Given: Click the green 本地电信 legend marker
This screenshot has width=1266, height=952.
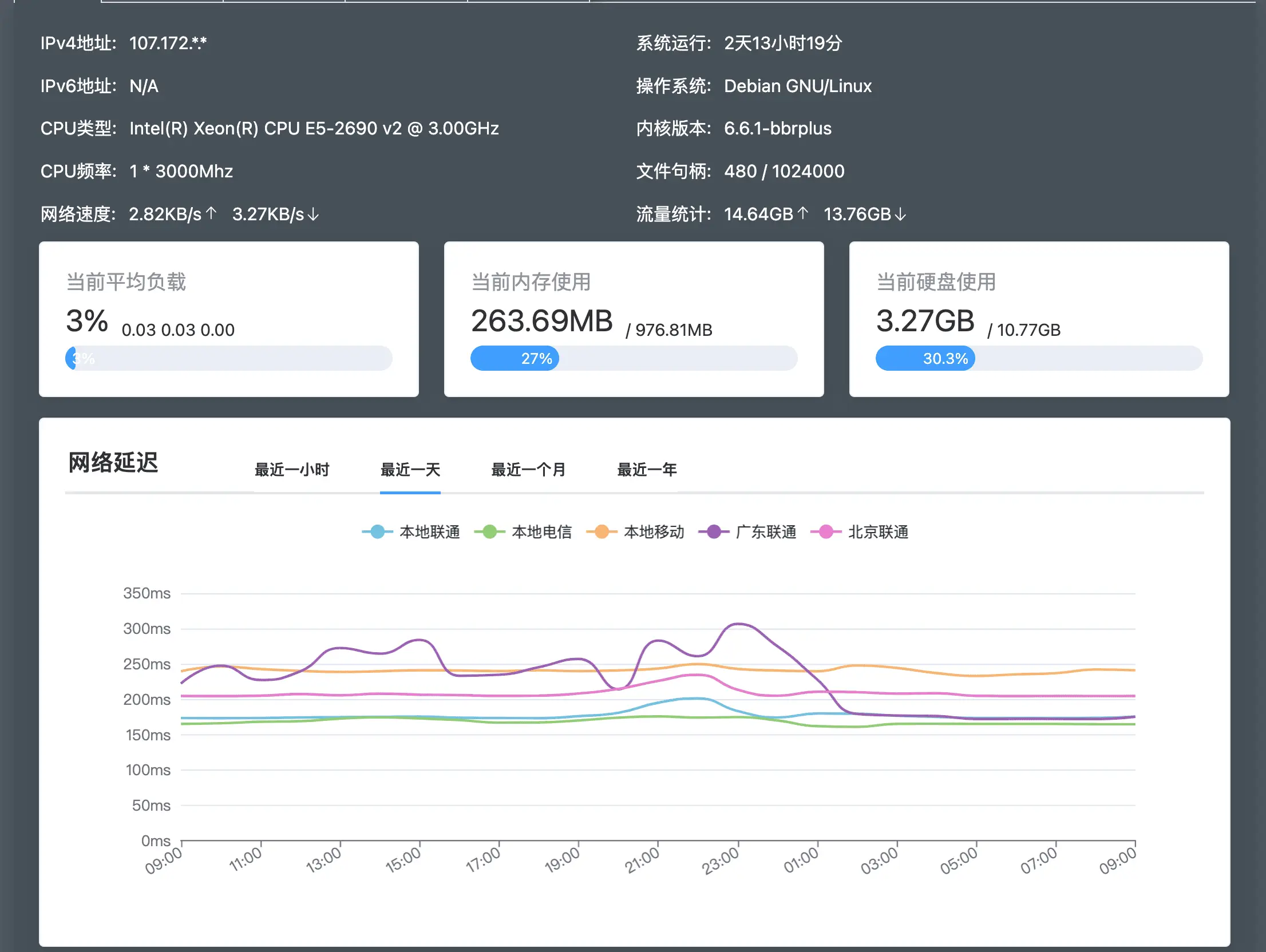Looking at the screenshot, I should coord(490,532).
